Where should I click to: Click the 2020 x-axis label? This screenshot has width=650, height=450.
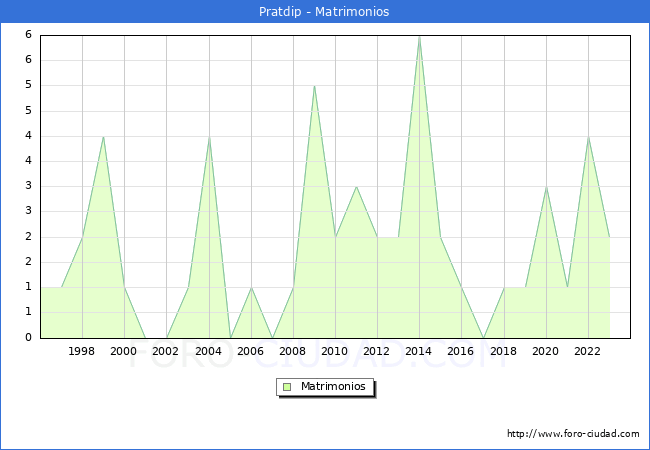tap(545, 351)
